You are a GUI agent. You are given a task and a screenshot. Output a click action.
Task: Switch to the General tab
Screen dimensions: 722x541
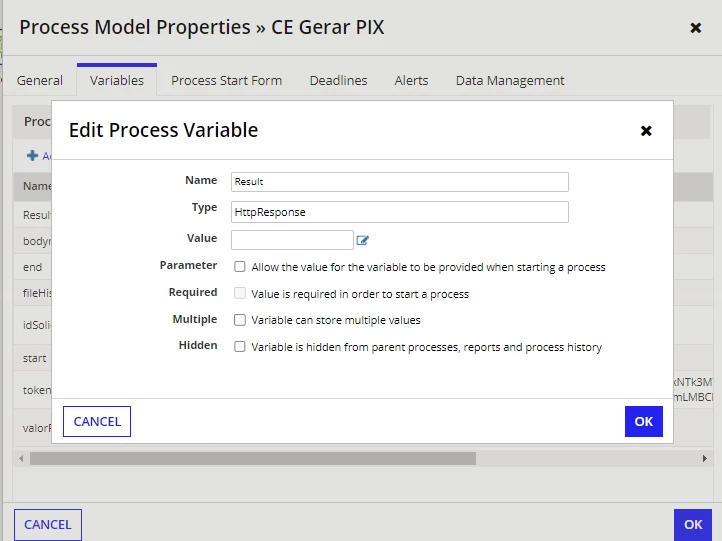40,80
